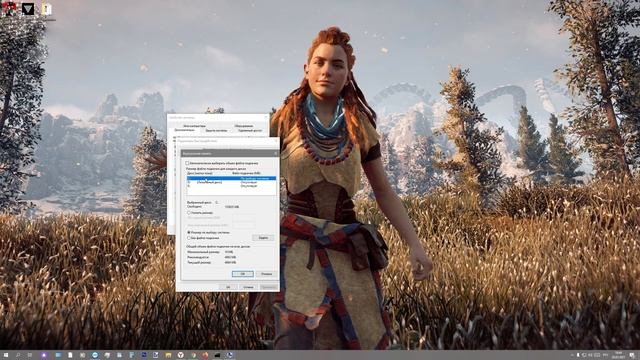Click Отмена in performance options dialog

click(x=249, y=287)
